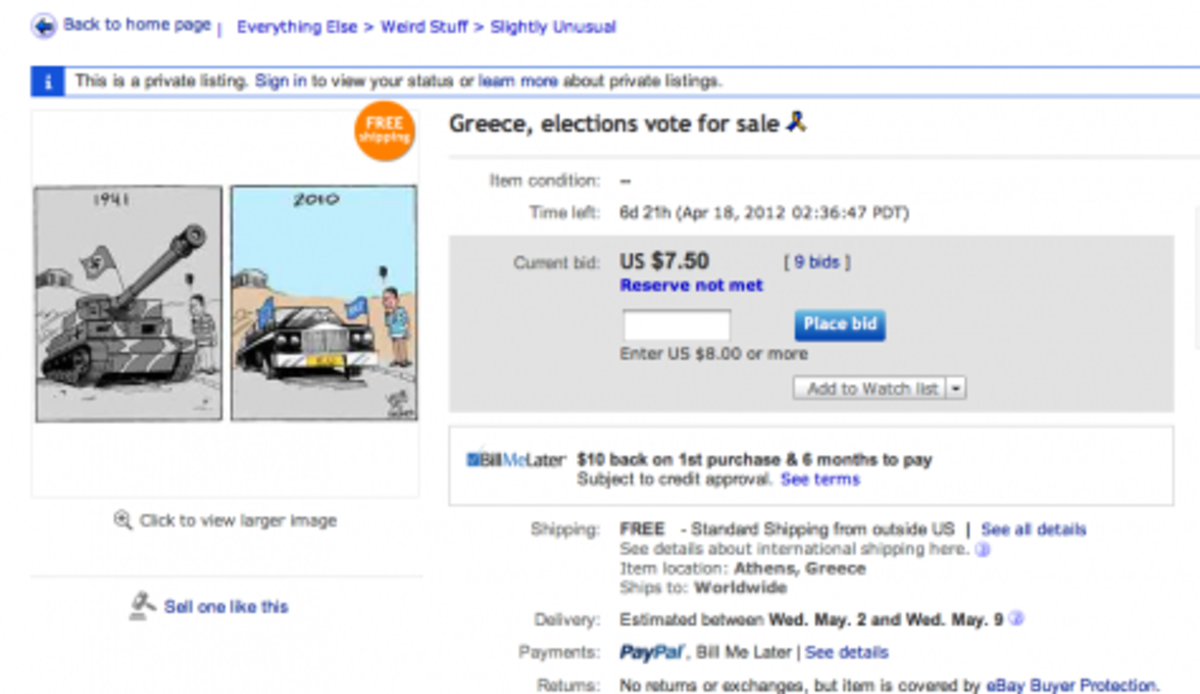The height and width of the screenshot is (694, 1200).
Task: Click the magnifier icon for larger image
Action: 123,520
